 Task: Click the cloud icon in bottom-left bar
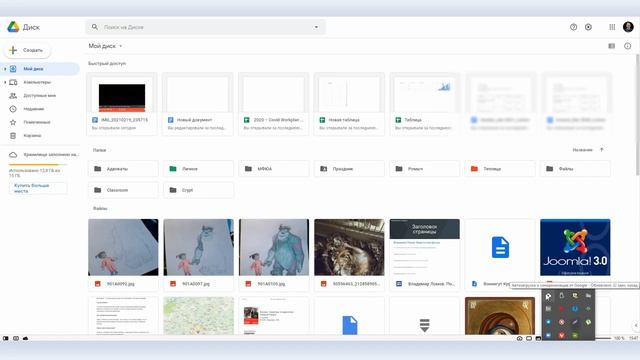point(25,338)
